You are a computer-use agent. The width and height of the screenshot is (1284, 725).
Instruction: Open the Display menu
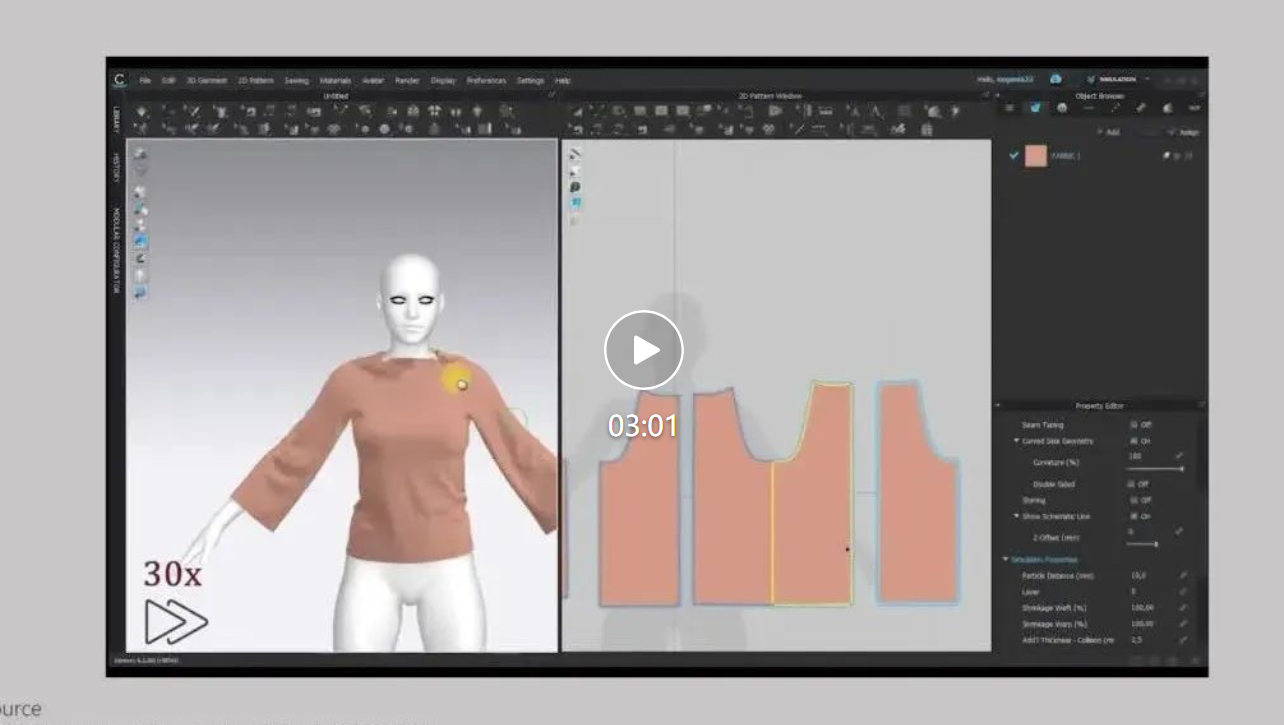point(443,80)
